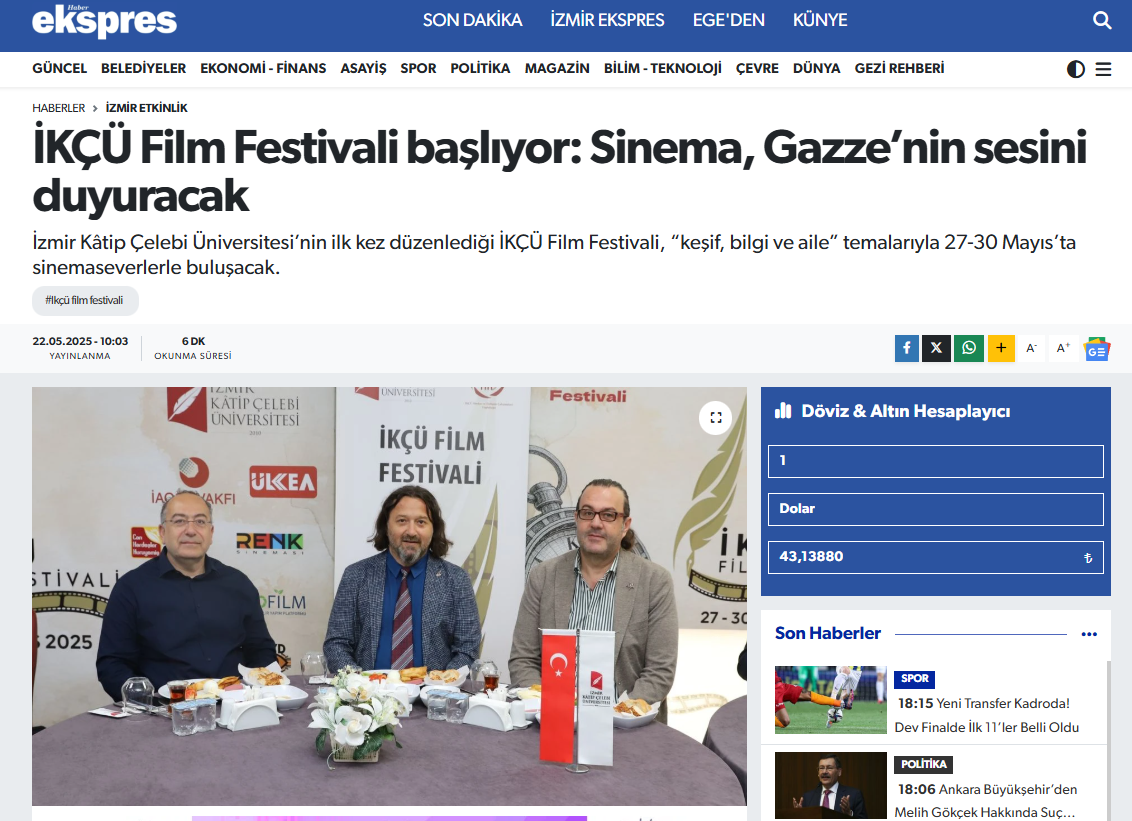Open the search magnifier icon
The image size is (1132, 821).
tap(1102, 20)
